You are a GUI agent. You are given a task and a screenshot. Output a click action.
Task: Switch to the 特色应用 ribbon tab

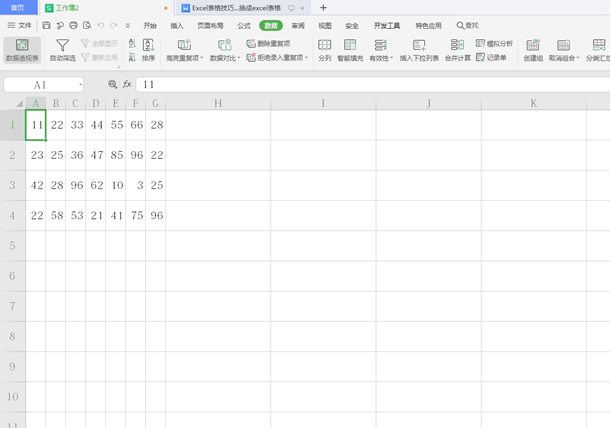point(428,26)
